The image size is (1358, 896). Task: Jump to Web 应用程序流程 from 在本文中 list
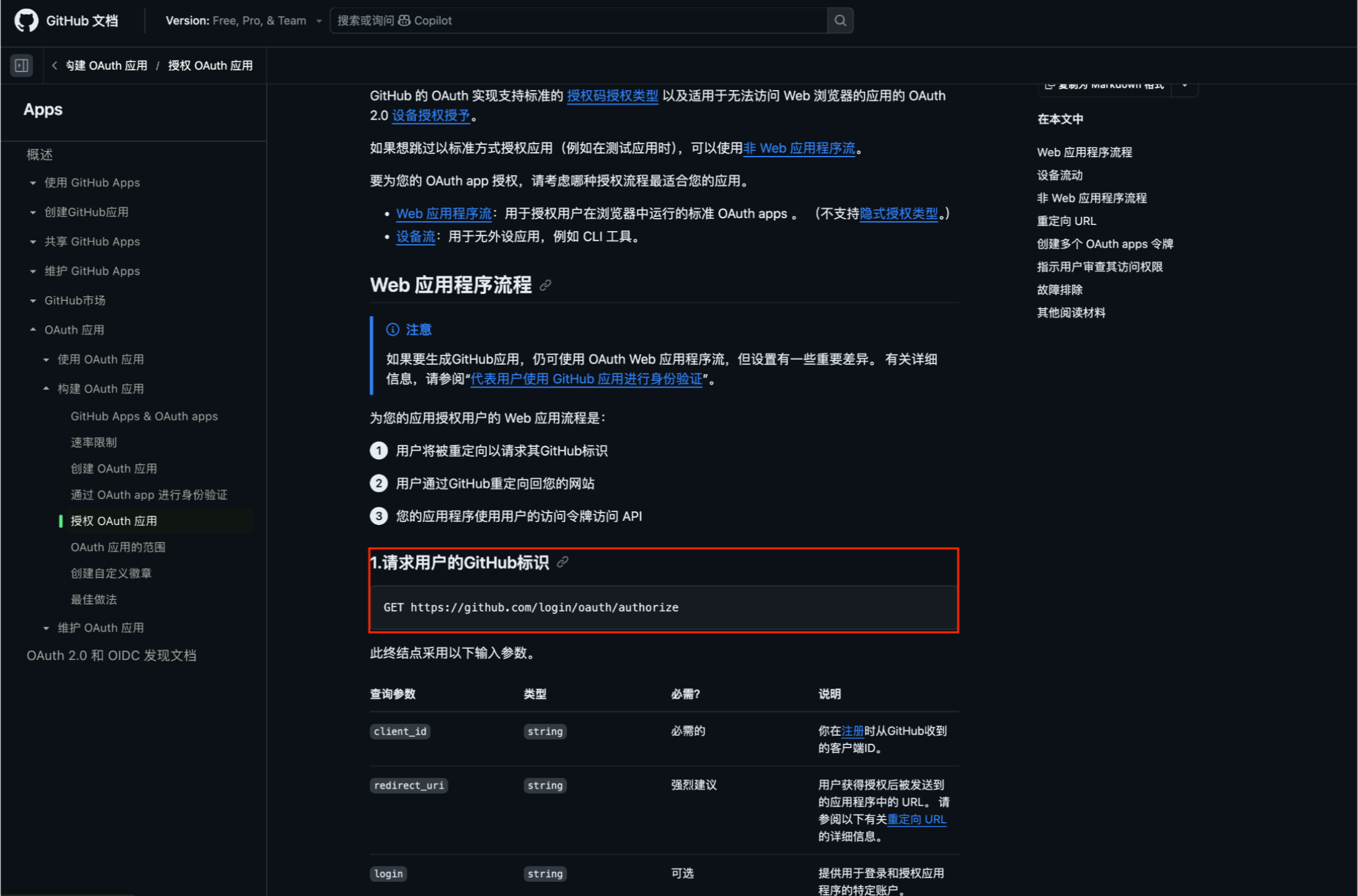click(1084, 152)
